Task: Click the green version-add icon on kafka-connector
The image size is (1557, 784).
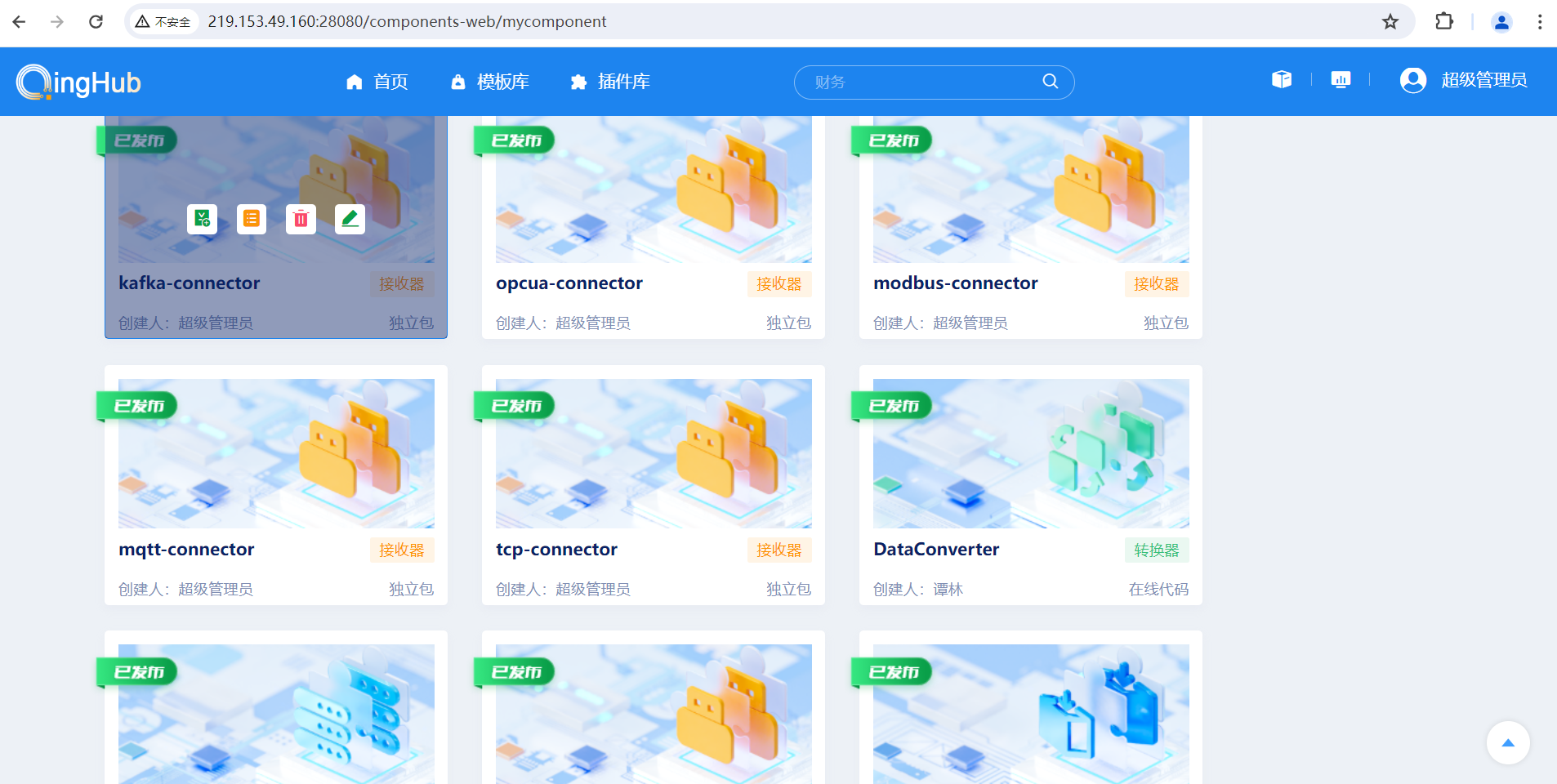Action: pyautogui.click(x=202, y=219)
